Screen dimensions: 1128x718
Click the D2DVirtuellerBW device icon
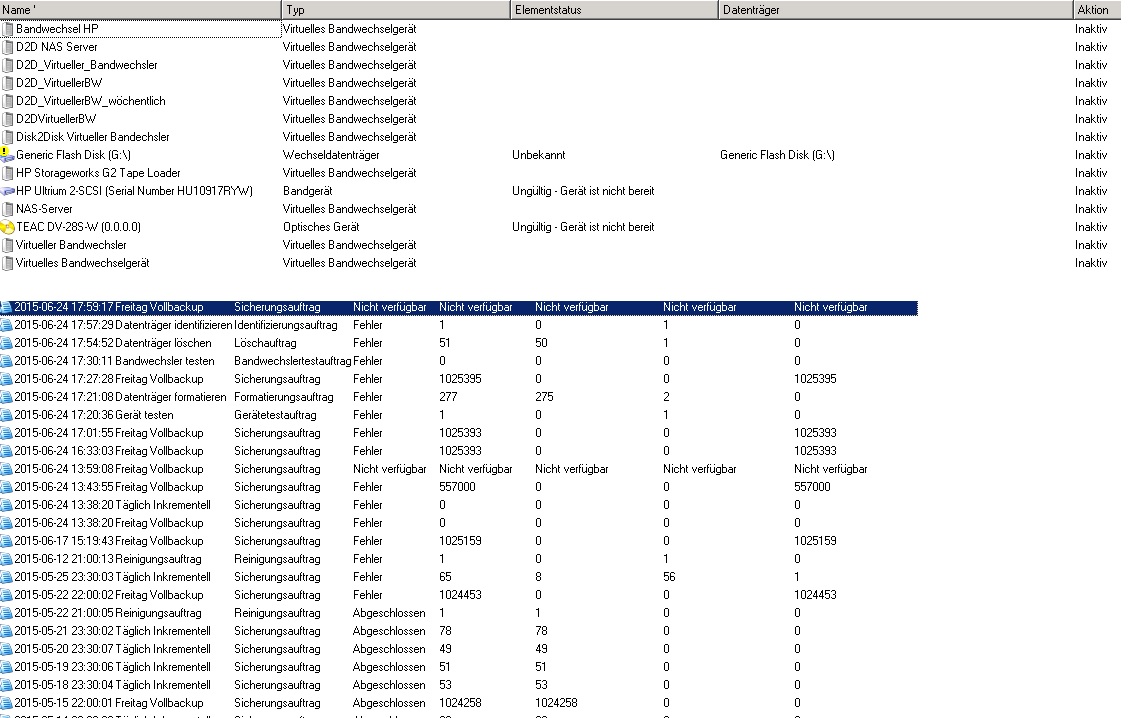pyautogui.click(x=8, y=119)
